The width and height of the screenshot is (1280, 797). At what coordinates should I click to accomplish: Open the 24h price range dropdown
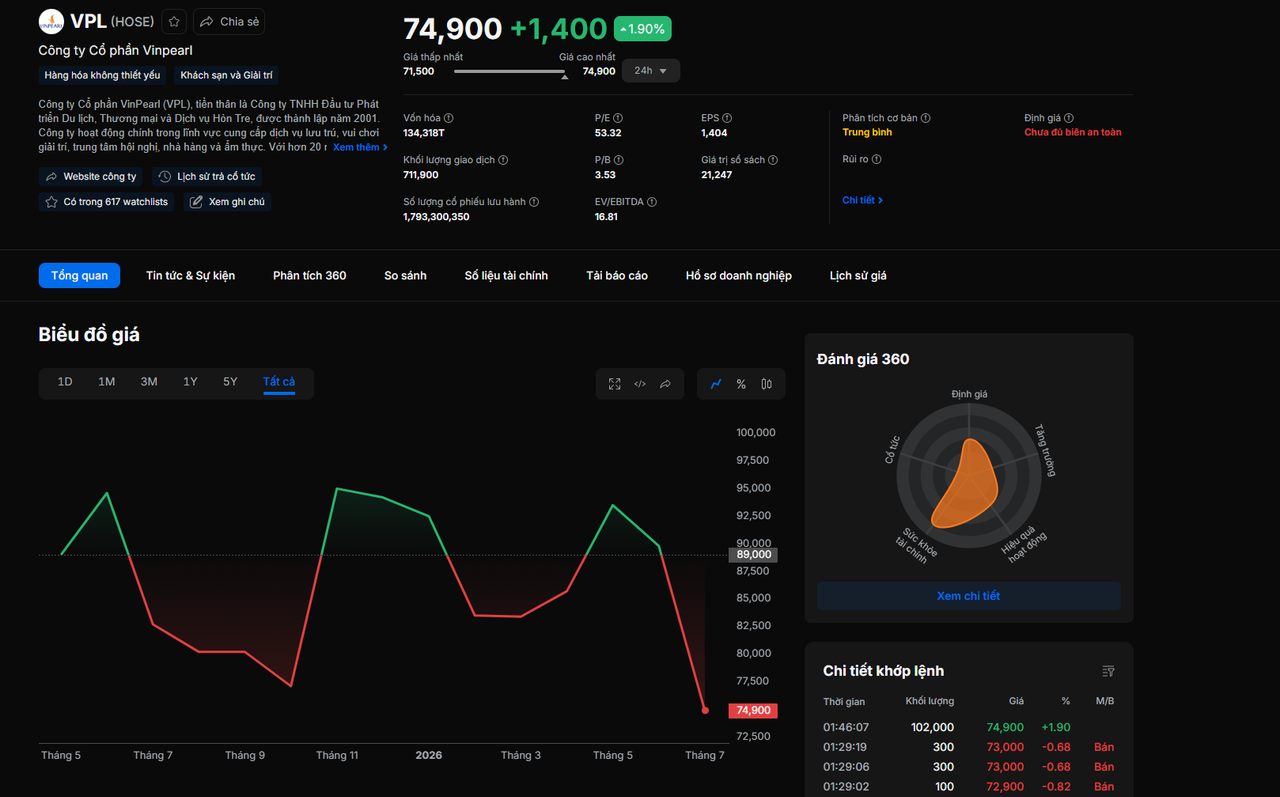pos(651,71)
